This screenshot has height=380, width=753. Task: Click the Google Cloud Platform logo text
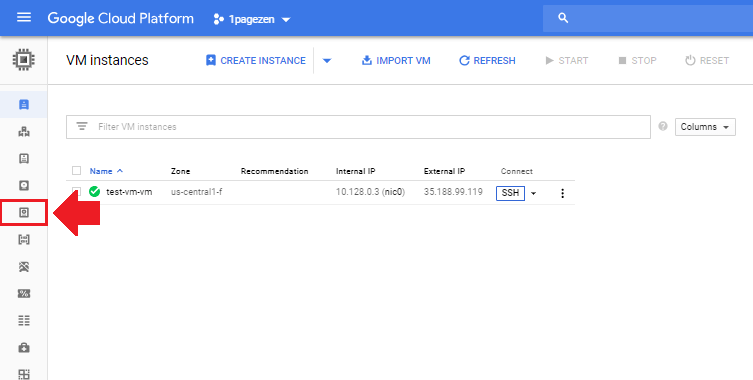(x=121, y=18)
